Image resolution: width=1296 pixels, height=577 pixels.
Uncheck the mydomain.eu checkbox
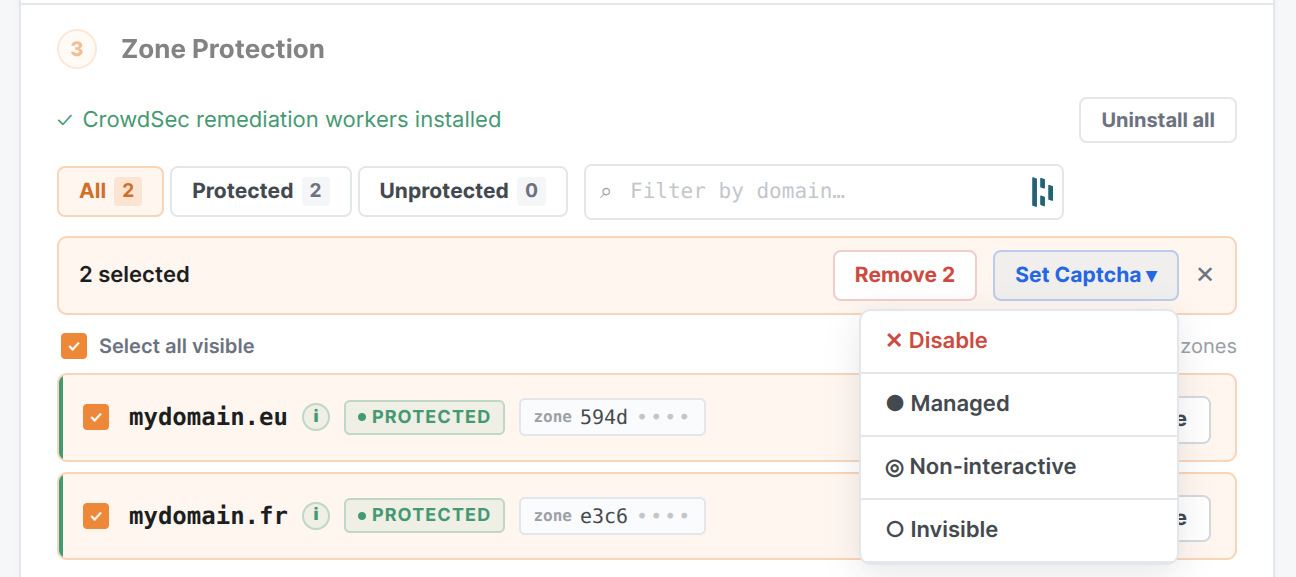click(96, 417)
